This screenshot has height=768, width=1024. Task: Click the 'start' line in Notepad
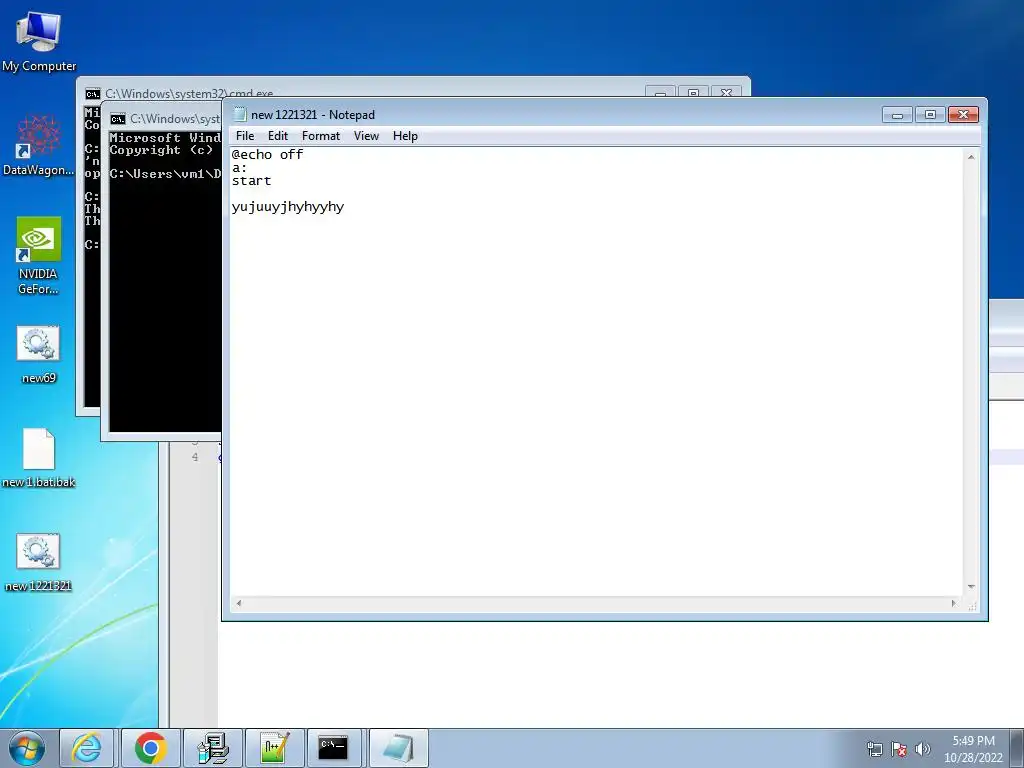tap(251, 181)
